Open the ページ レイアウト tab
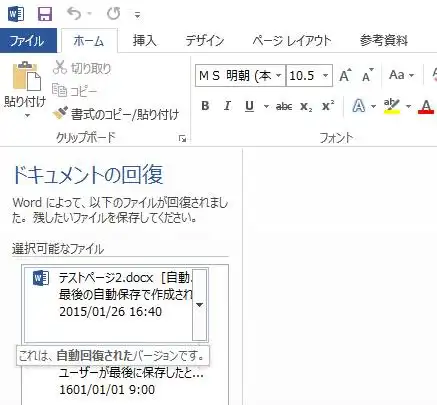The width and height of the screenshot is (437, 405). [x=292, y=41]
